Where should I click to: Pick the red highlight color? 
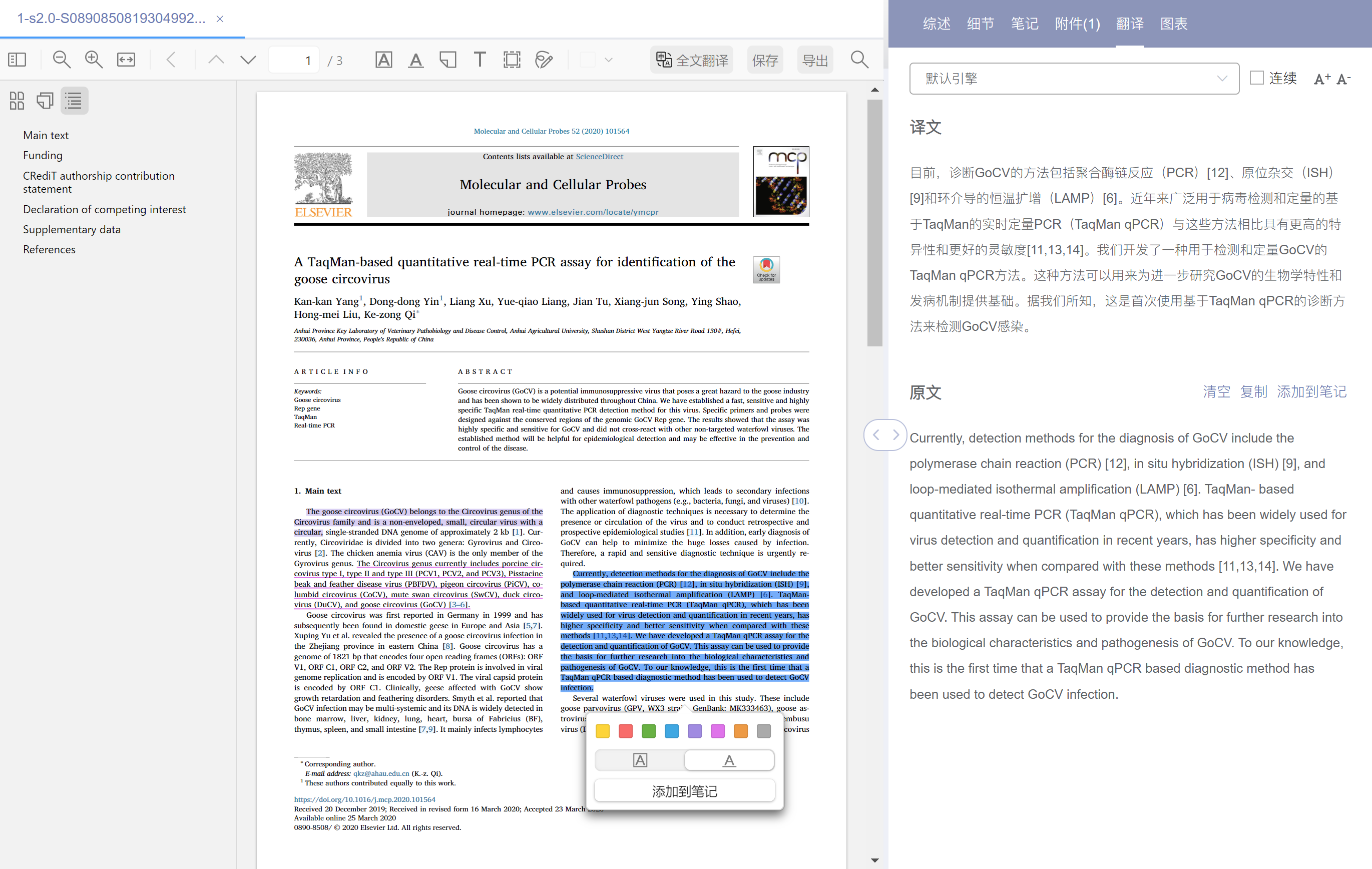626,730
